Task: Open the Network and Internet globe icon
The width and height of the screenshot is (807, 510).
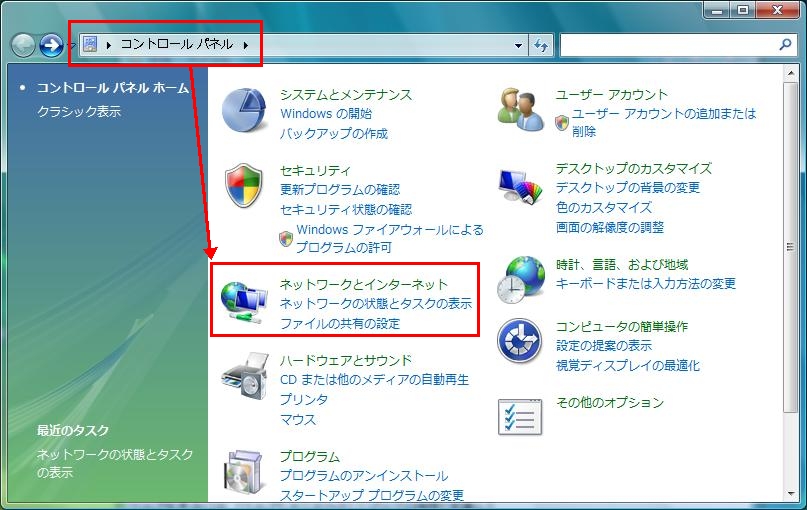Action: click(x=244, y=303)
